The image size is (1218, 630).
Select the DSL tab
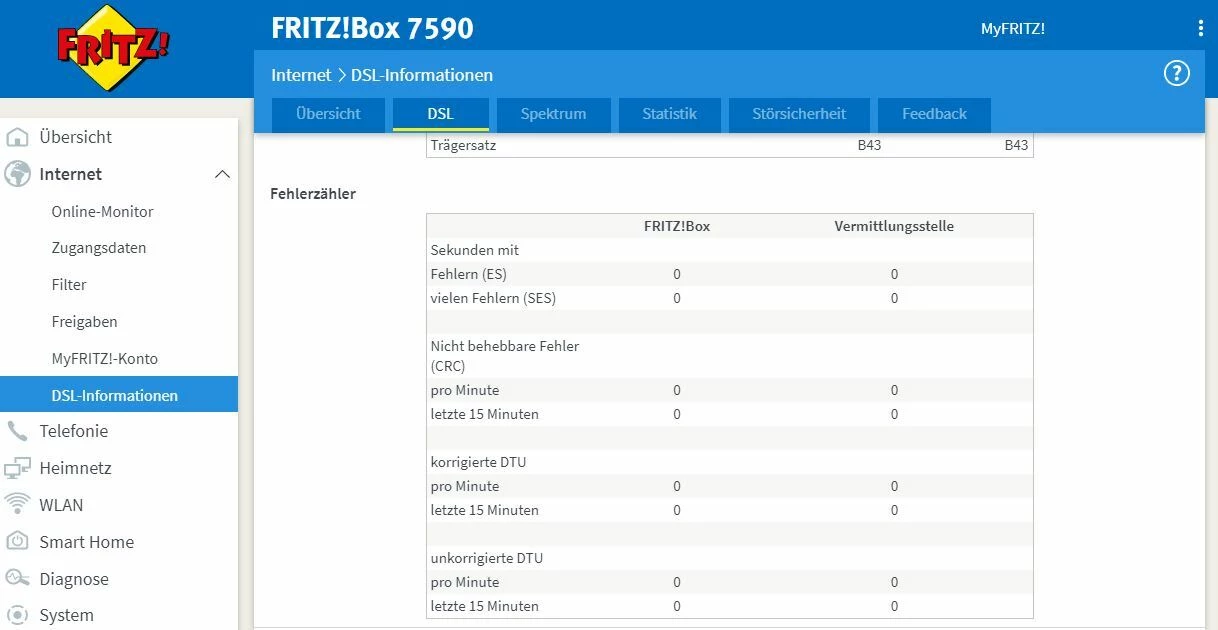click(x=441, y=114)
